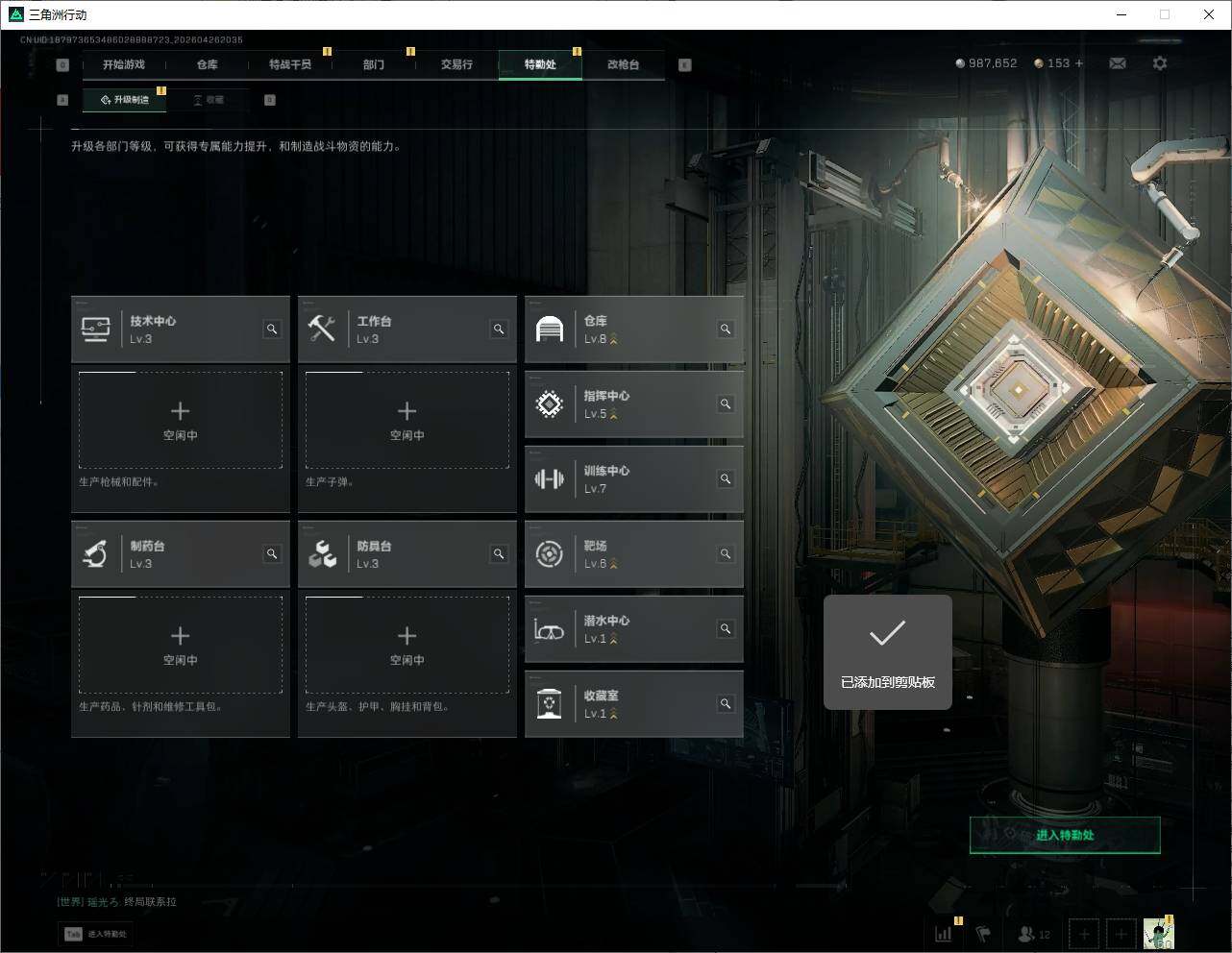Click the 指挥中心 chip icon
This screenshot has width=1232, height=953.
549,404
